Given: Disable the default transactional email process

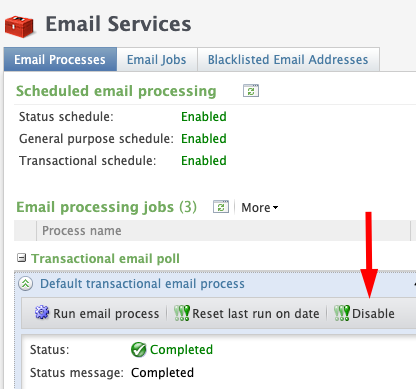Looking at the screenshot, I should [x=364, y=313].
